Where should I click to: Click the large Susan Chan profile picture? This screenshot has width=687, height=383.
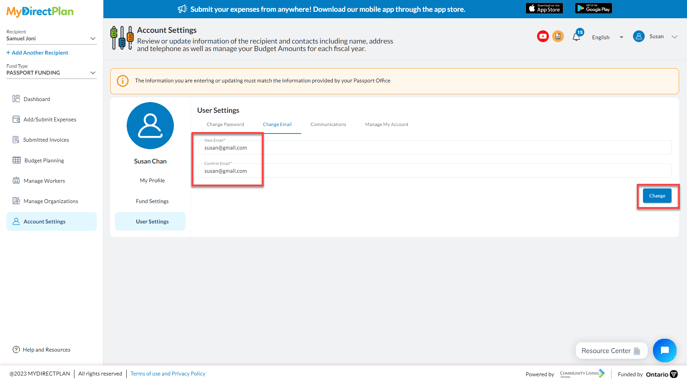[150, 126]
